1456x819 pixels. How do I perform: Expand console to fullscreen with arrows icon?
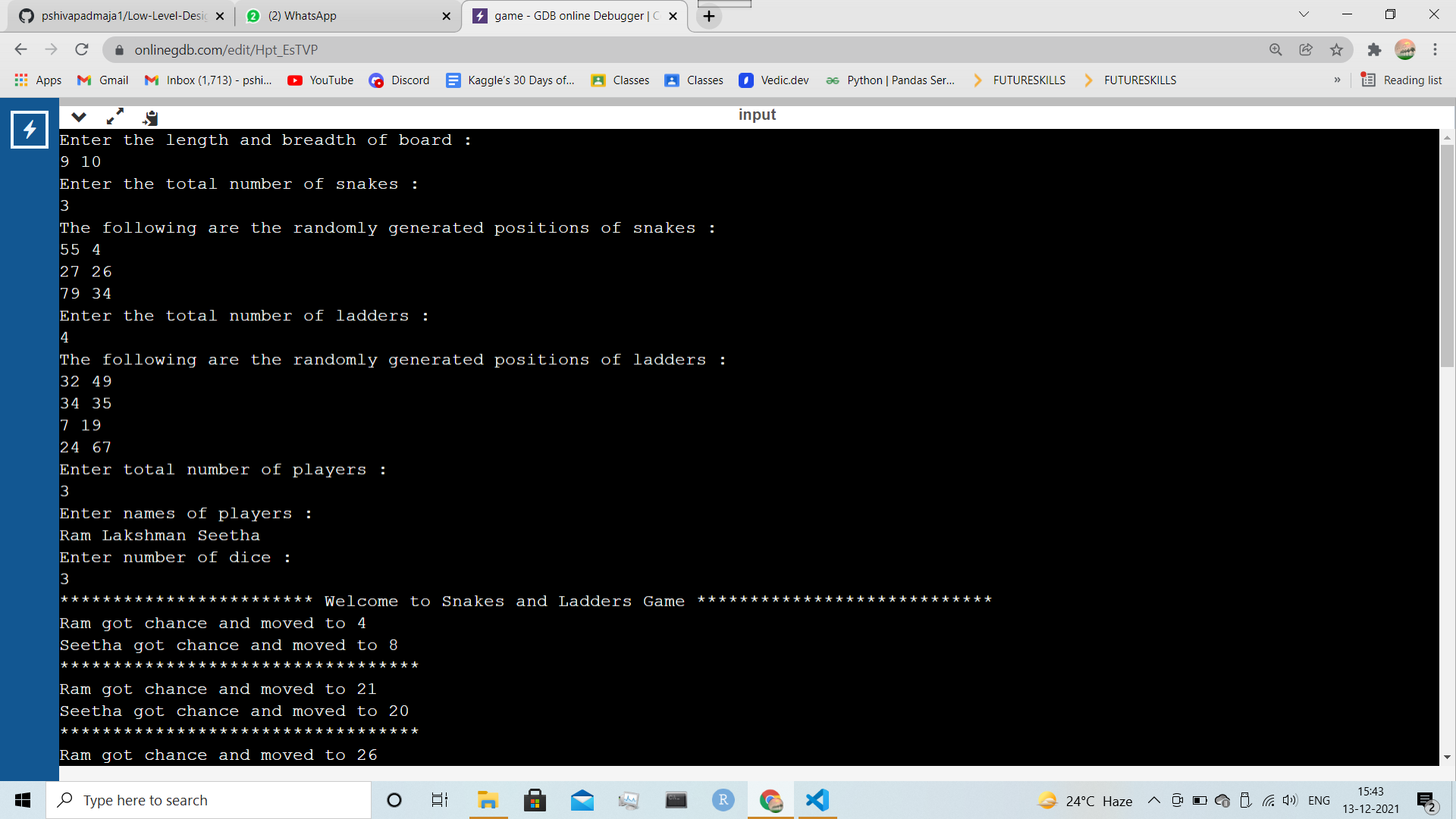pyautogui.click(x=115, y=117)
